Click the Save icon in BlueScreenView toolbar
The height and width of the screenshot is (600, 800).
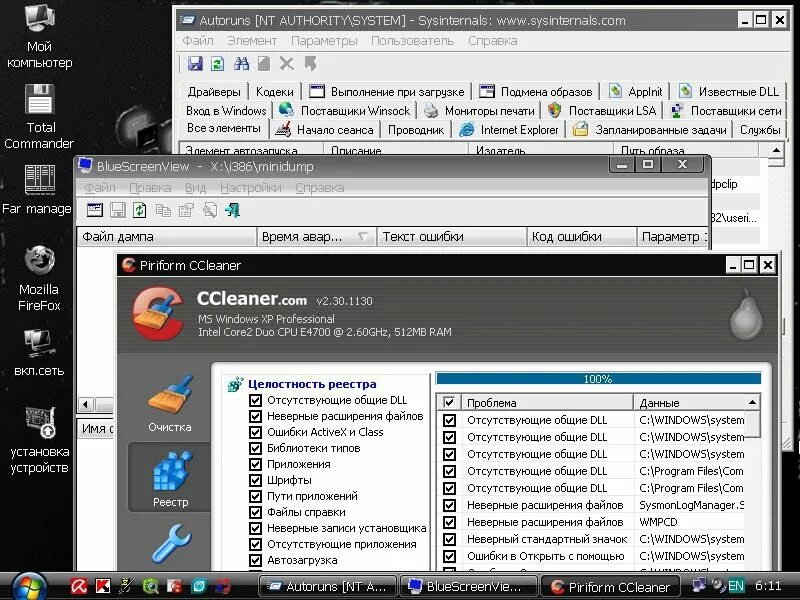coord(118,210)
